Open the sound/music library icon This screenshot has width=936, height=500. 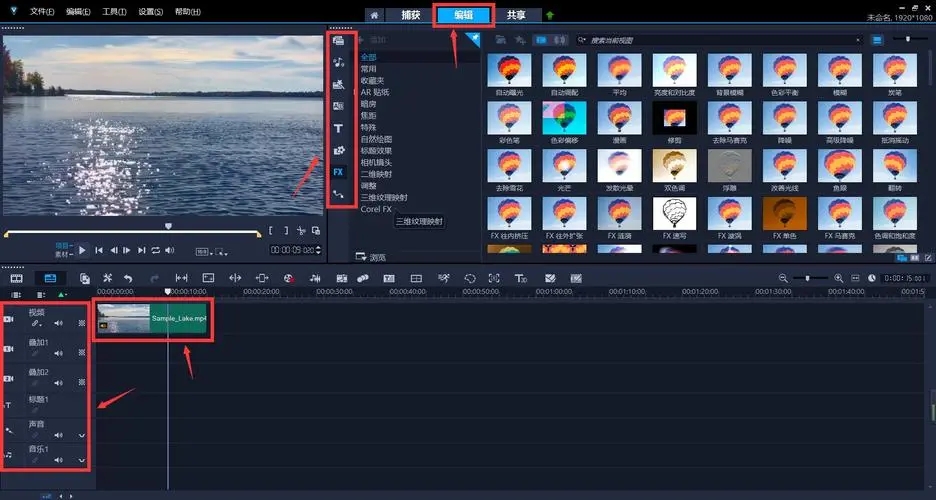coord(338,62)
